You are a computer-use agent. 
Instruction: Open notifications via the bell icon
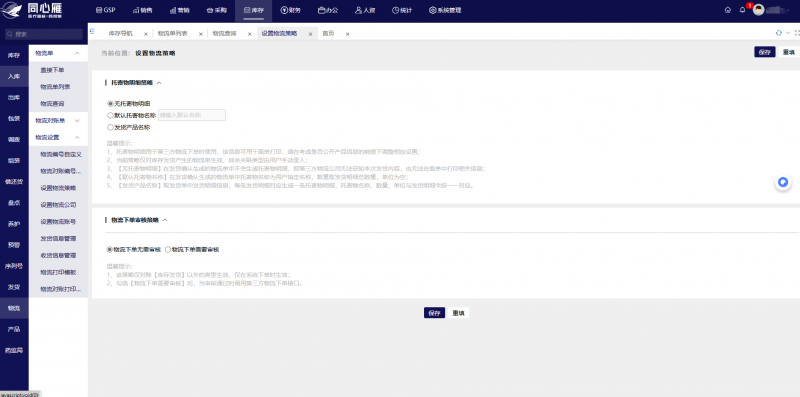pos(742,10)
